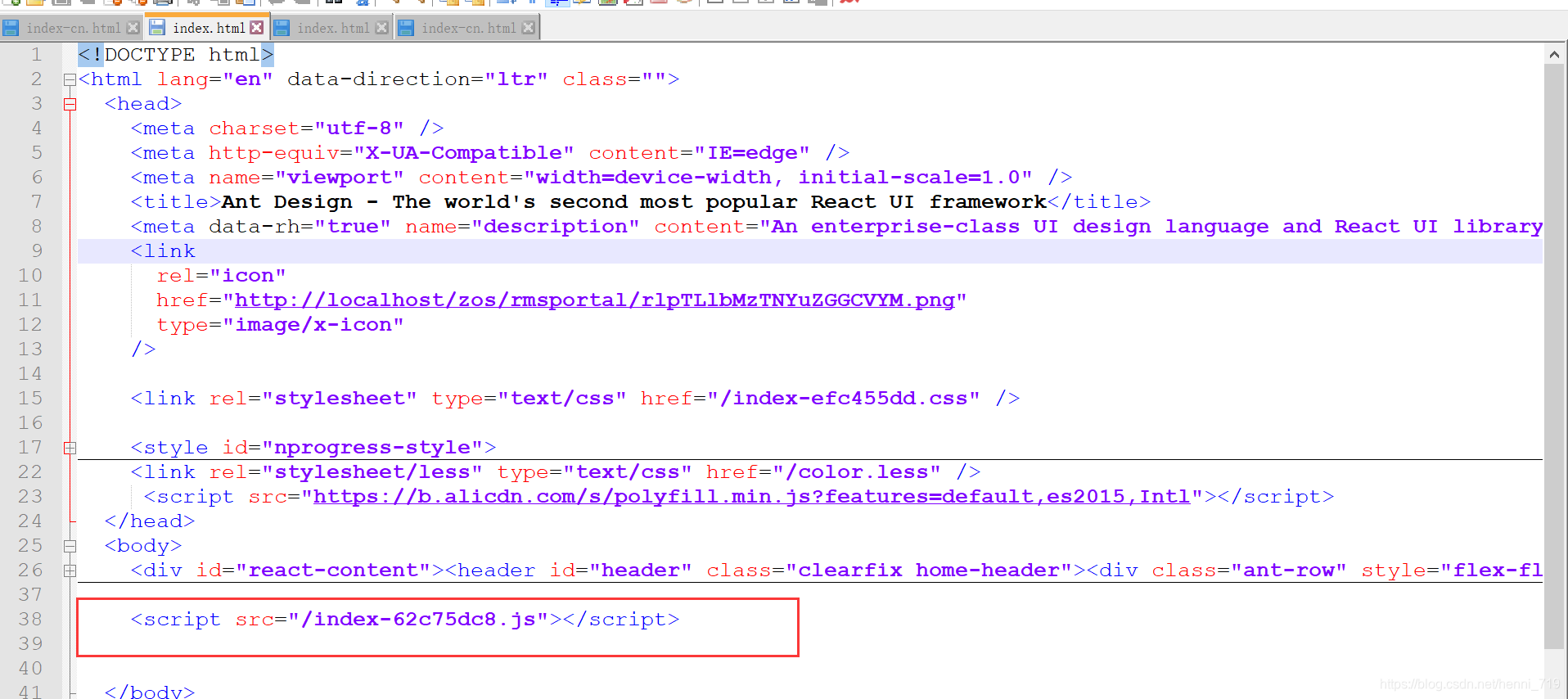Collapse the body tag fold on line 25
The height and width of the screenshot is (699, 1568).
point(70,547)
